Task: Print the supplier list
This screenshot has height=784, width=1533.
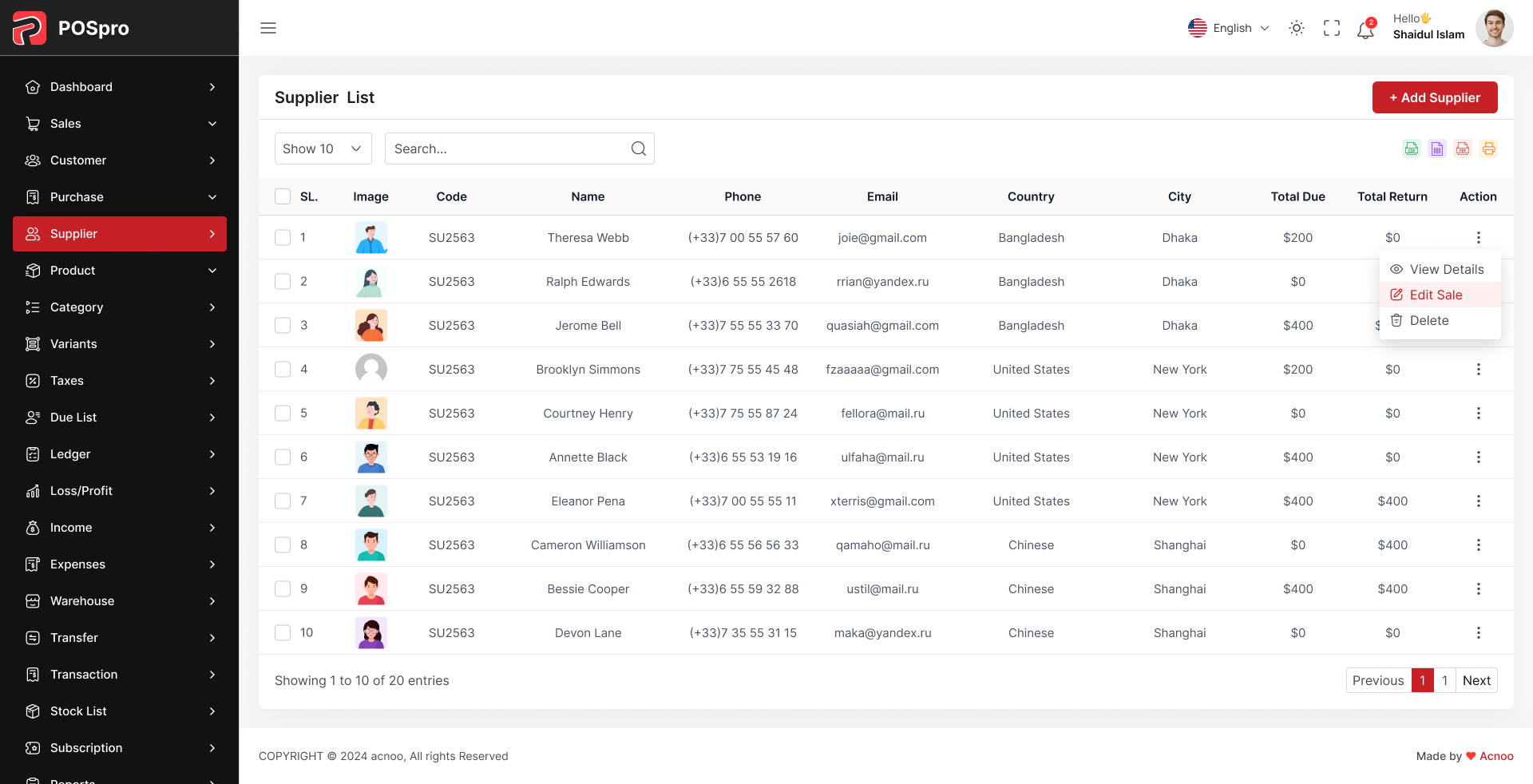Action: point(1487,148)
